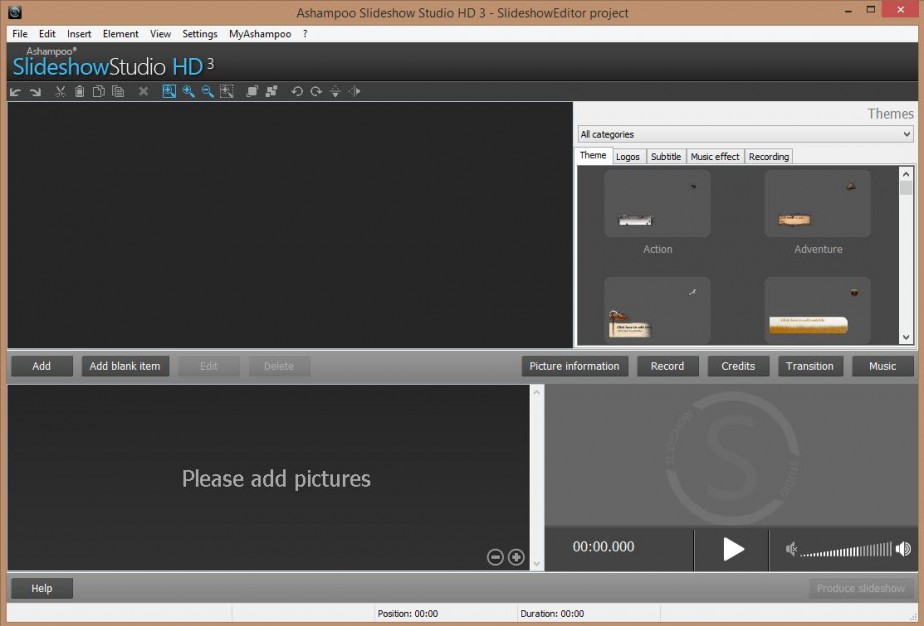
Task: Open the Settings menu
Action: tap(200, 34)
